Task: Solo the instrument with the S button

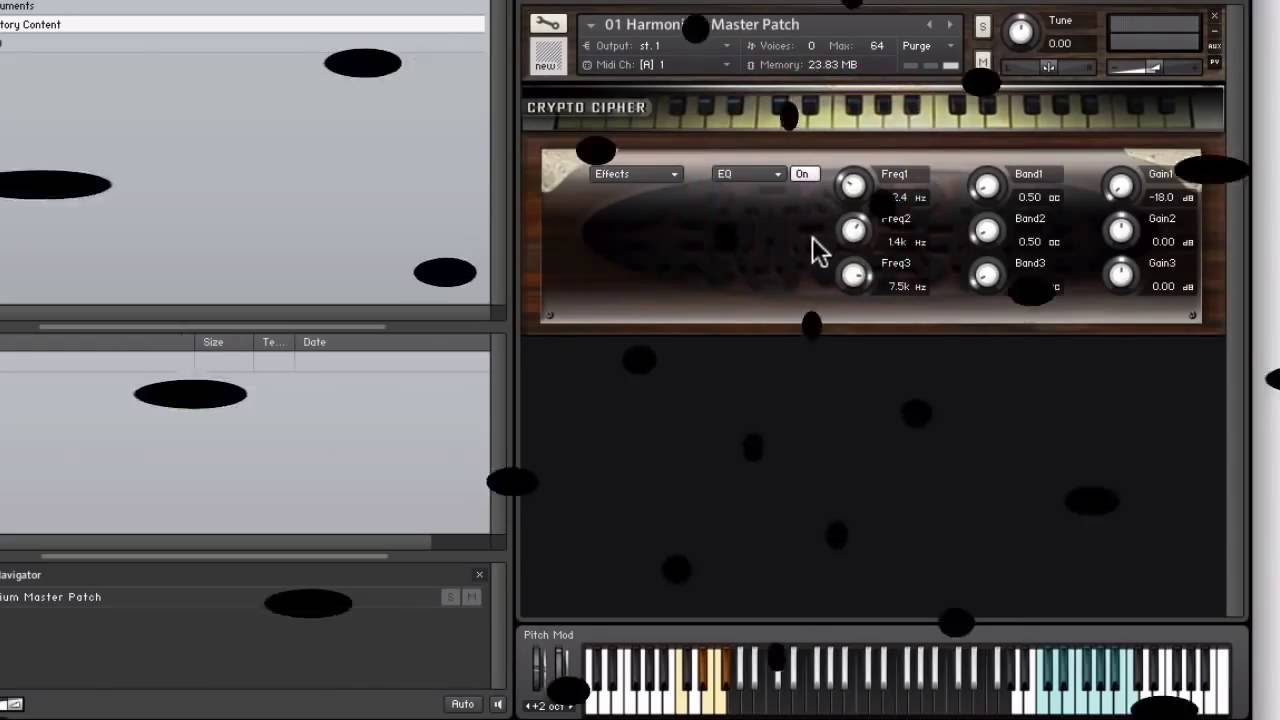Action: (982, 27)
